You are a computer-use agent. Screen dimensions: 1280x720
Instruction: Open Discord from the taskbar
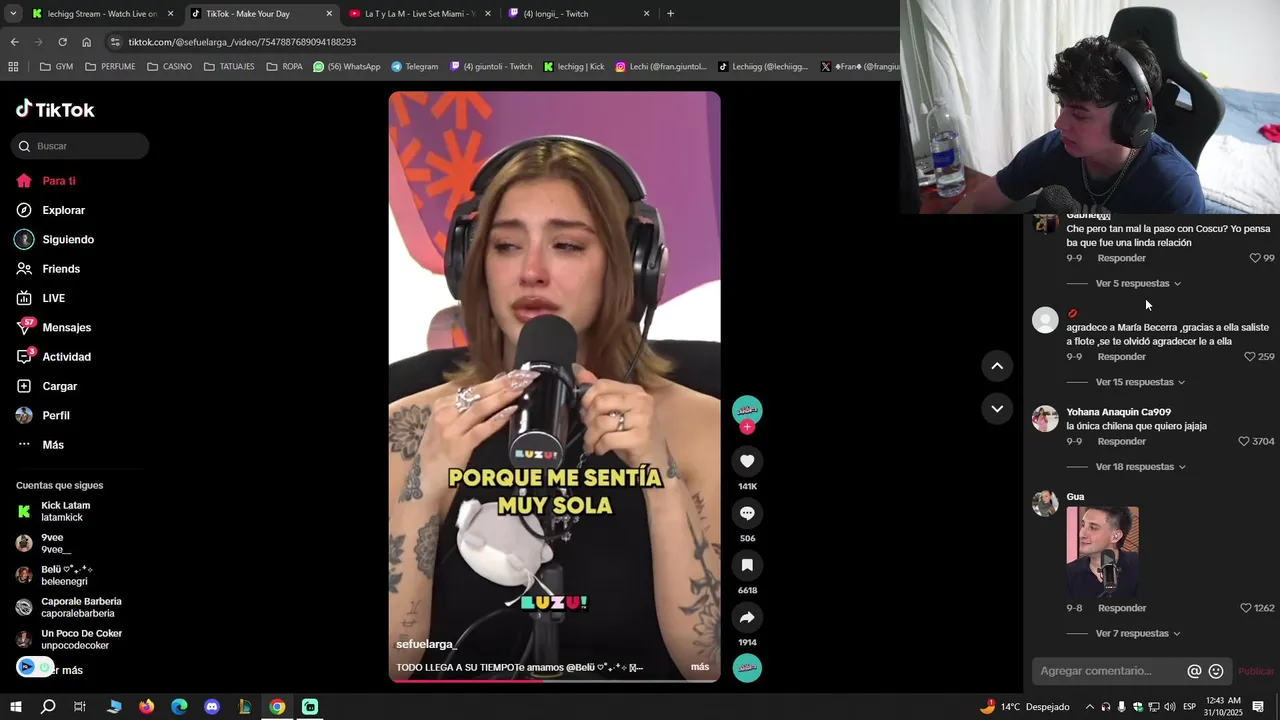coord(212,707)
